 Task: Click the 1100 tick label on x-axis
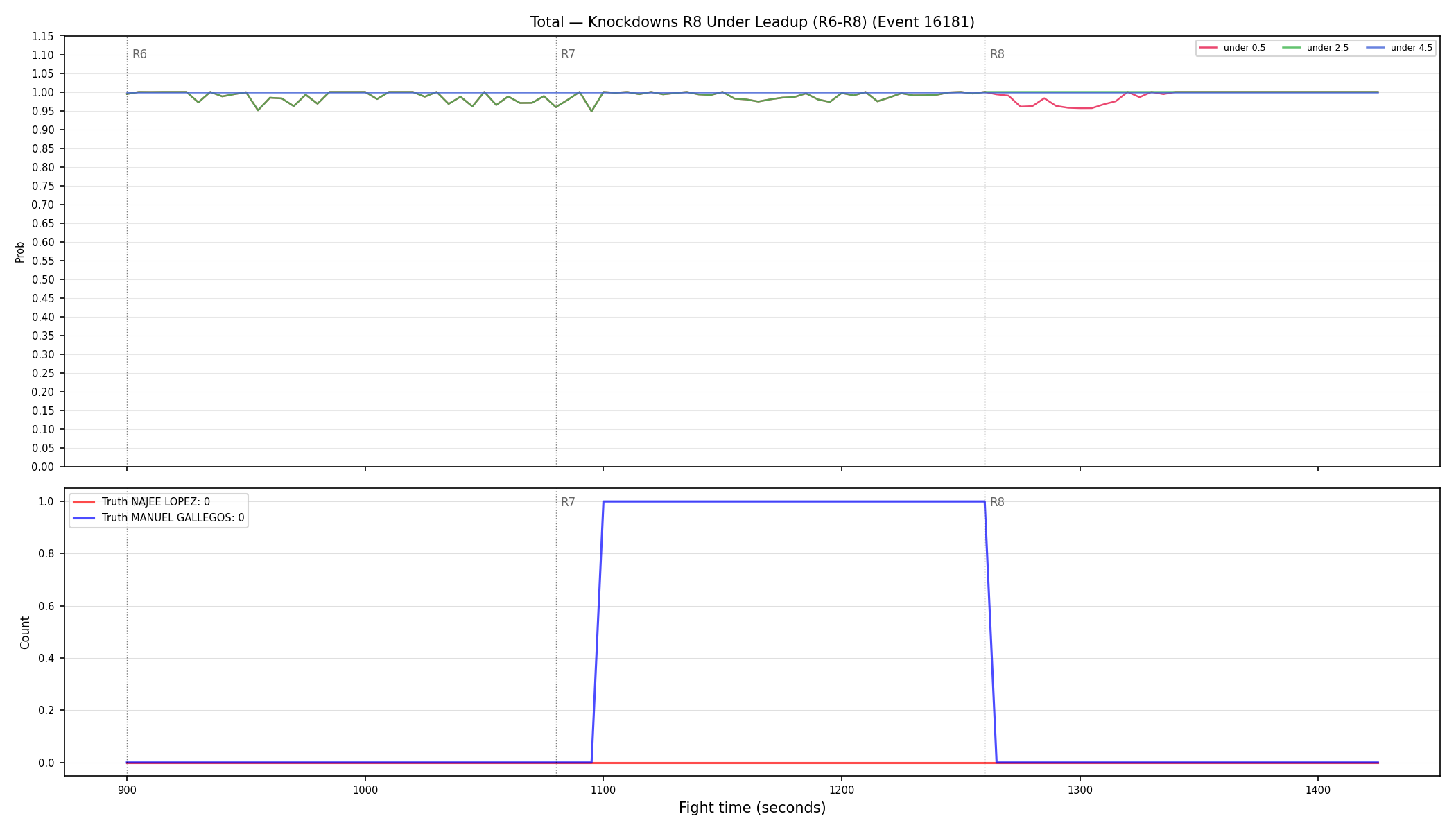coord(603,790)
